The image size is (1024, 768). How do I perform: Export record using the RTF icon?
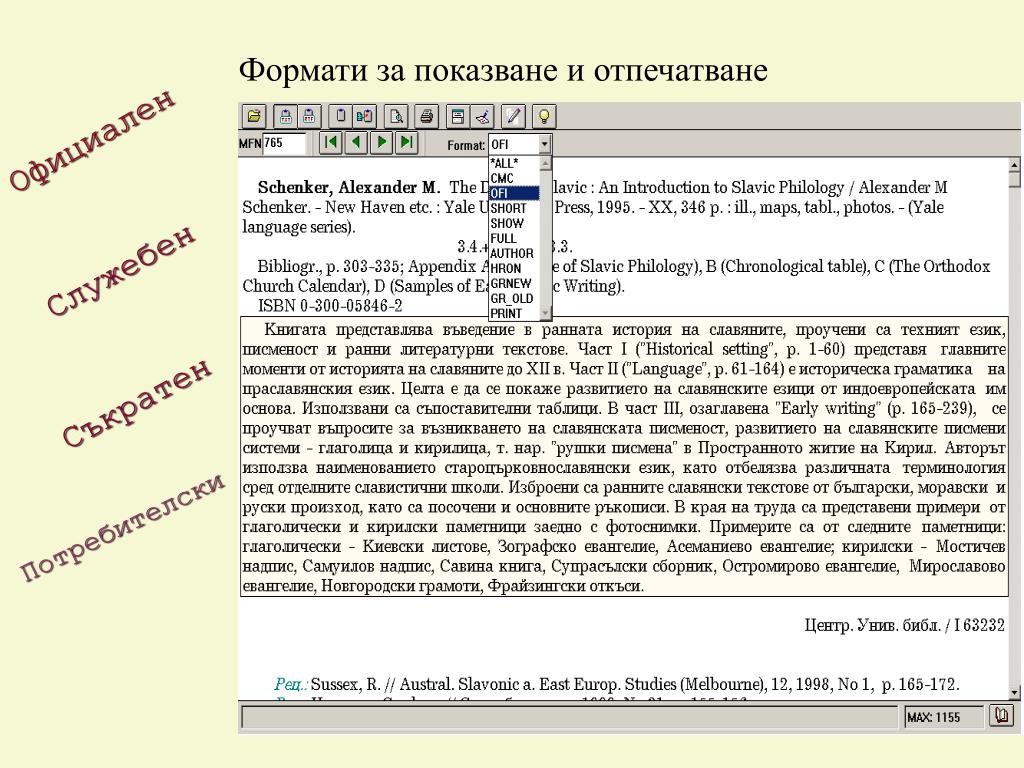310,116
